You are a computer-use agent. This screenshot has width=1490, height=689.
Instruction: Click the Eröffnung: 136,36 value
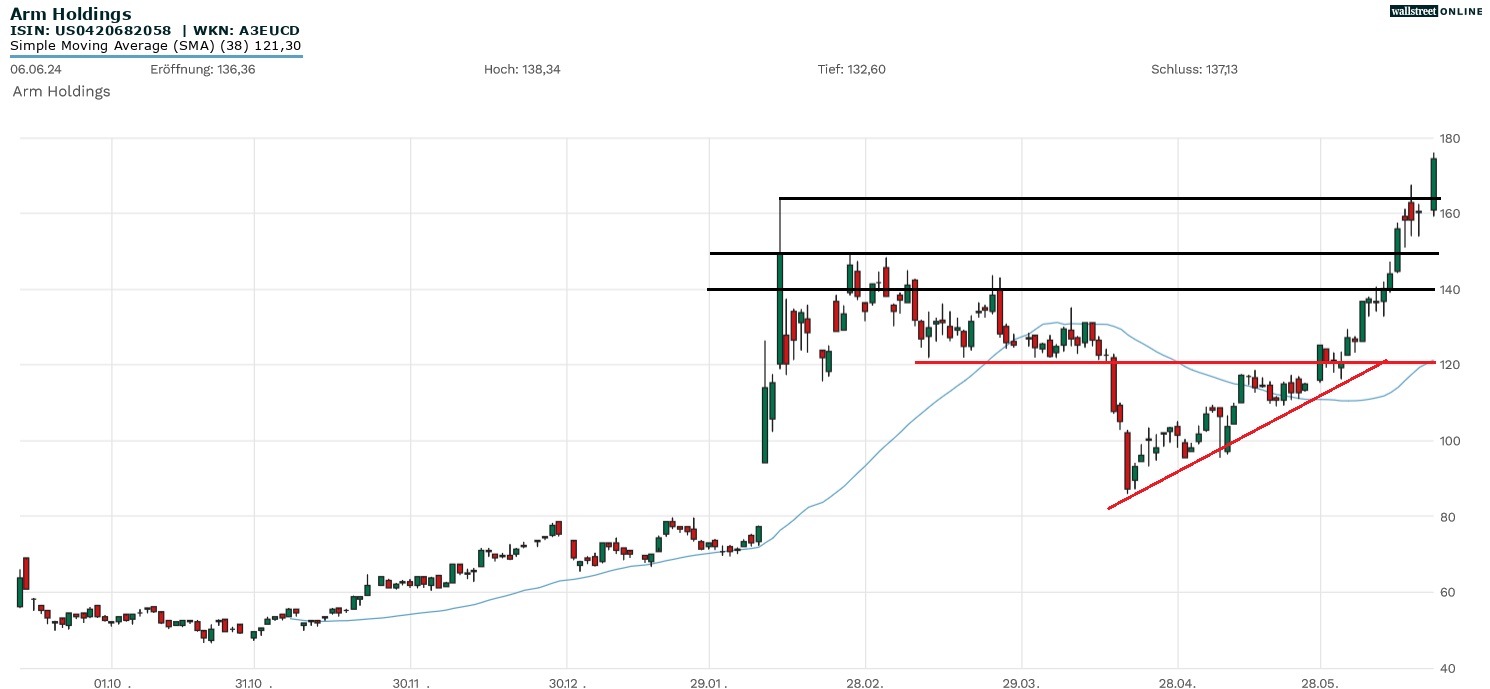(x=203, y=69)
